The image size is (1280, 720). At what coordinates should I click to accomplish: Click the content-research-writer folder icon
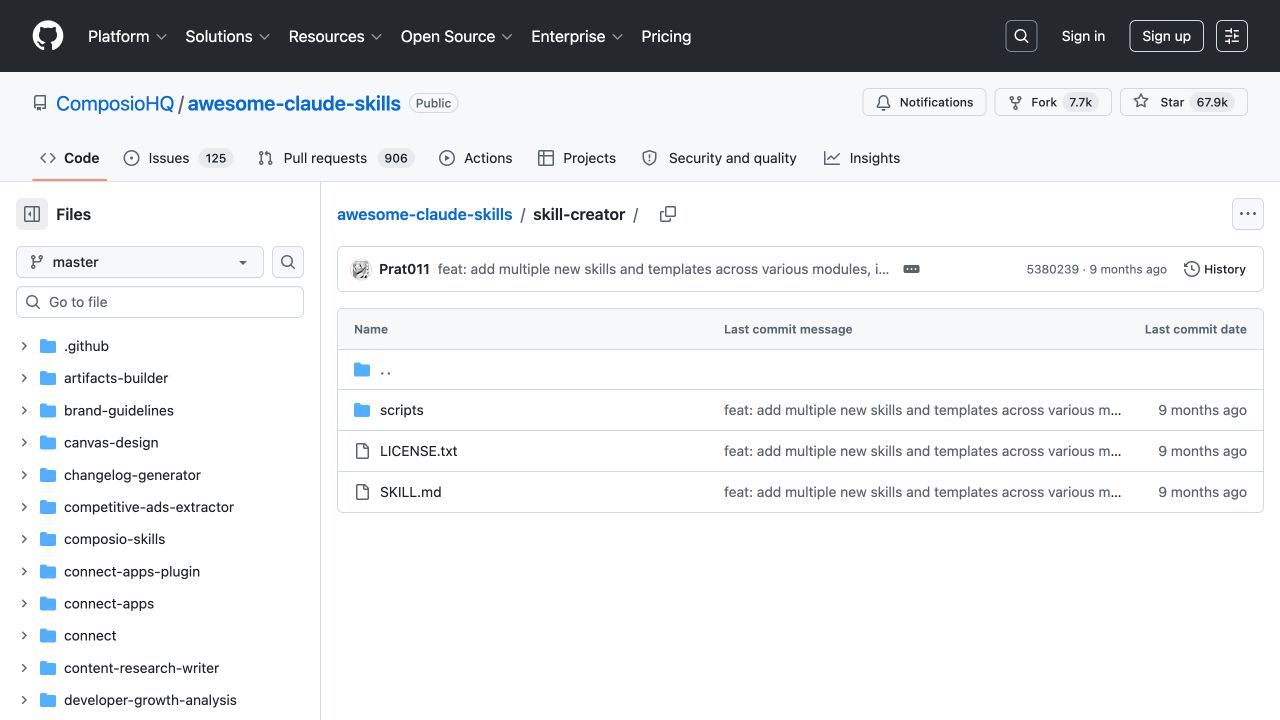point(48,668)
